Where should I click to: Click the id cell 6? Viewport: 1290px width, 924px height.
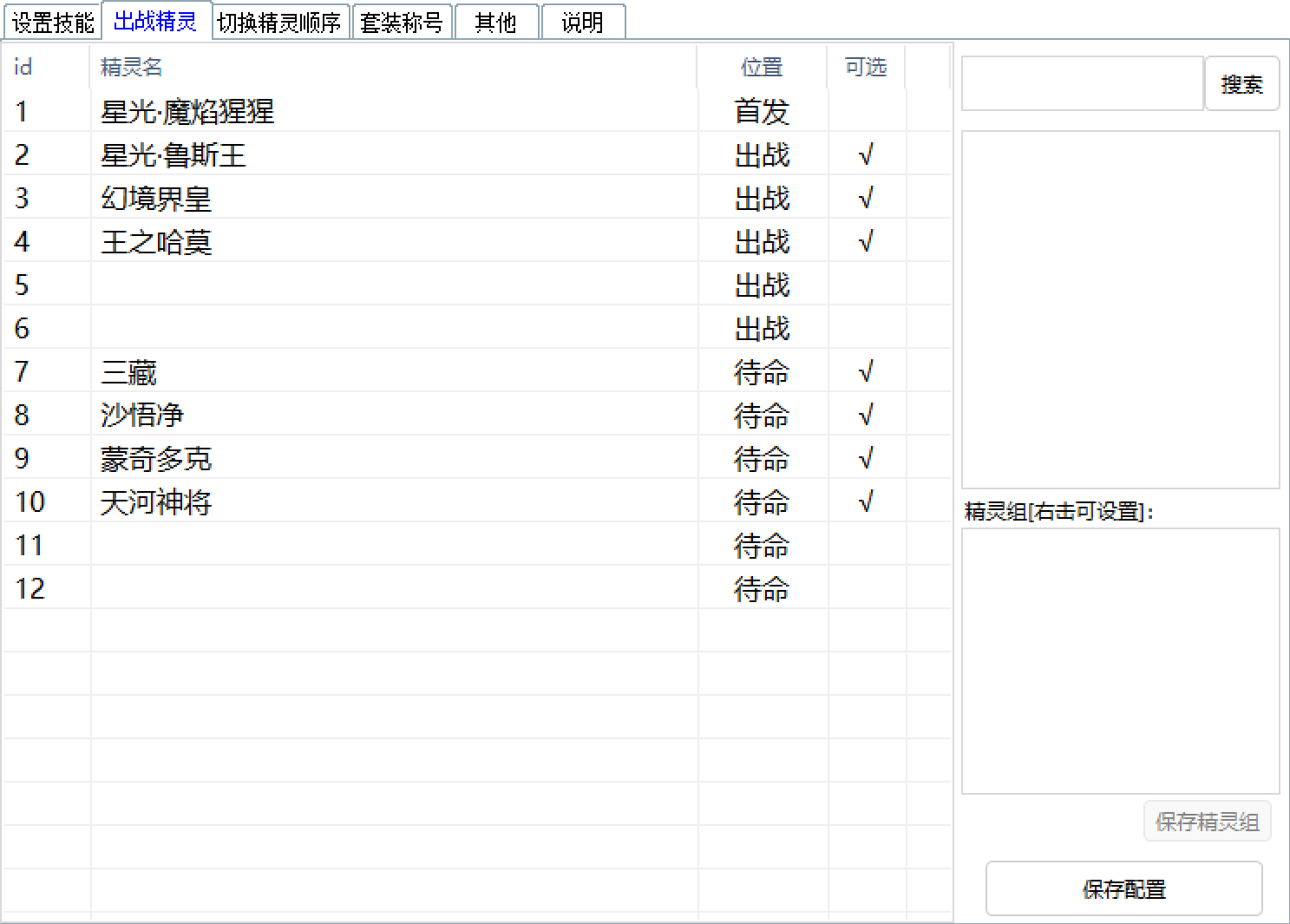(47, 328)
